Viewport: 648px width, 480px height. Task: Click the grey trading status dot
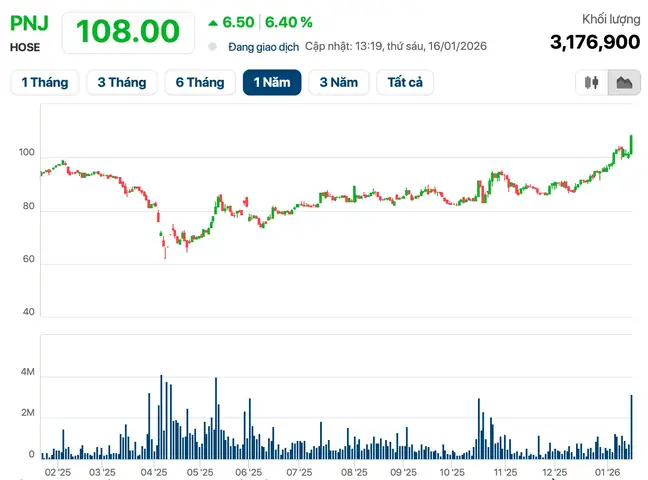click(212, 47)
